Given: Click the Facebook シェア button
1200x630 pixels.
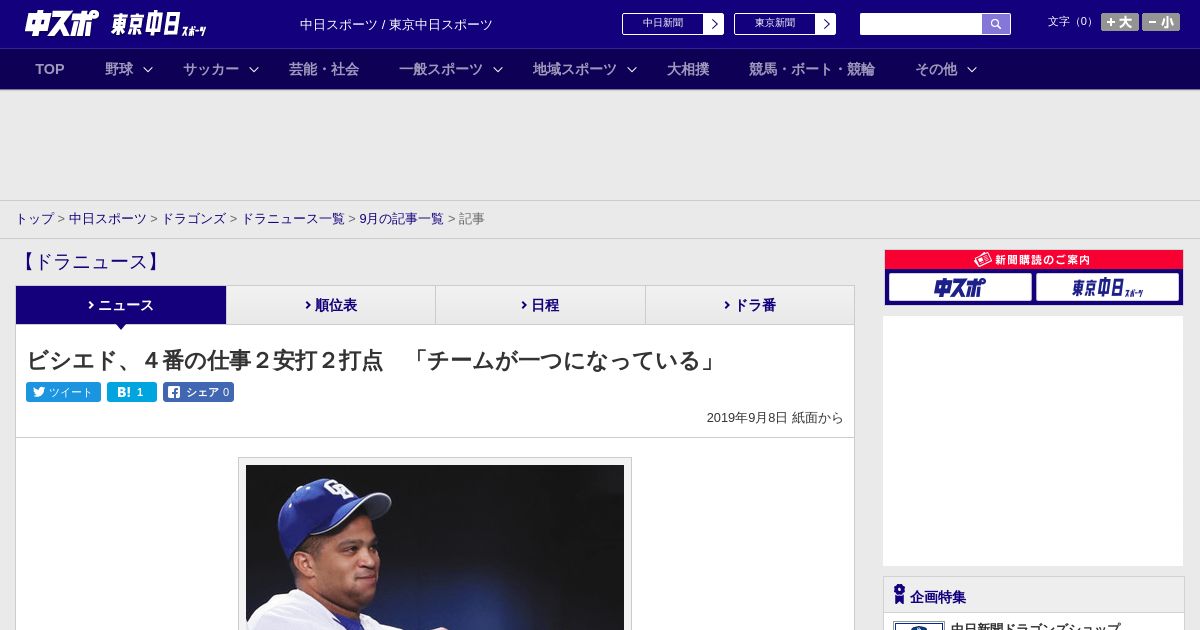Looking at the screenshot, I should [x=198, y=392].
